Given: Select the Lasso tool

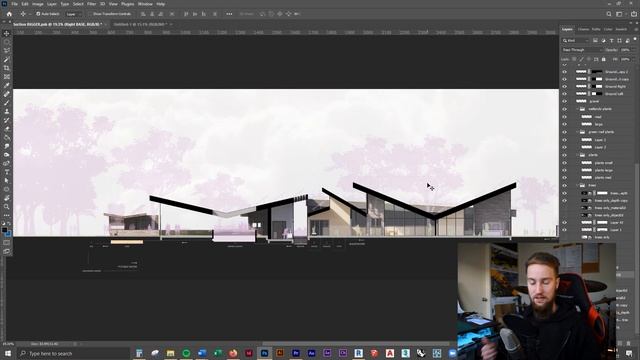Looking at the screenshot, I should (7, 51).
